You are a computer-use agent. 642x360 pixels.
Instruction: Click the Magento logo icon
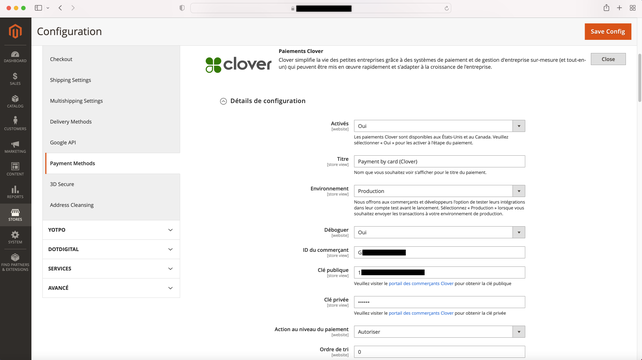pos(15,31)
